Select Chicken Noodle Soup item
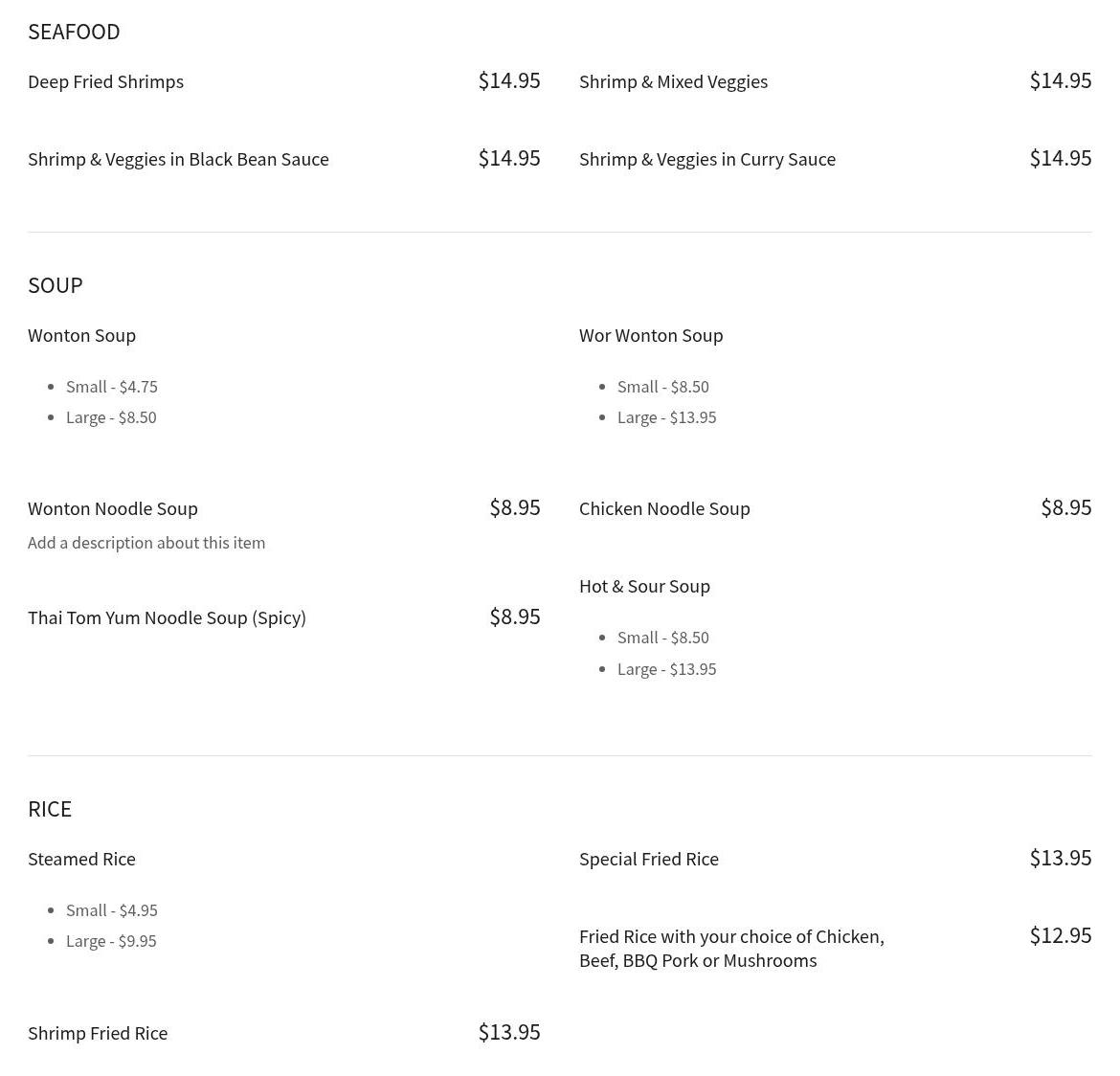Screen dimensions: 1120x1076 click(664, 509)
